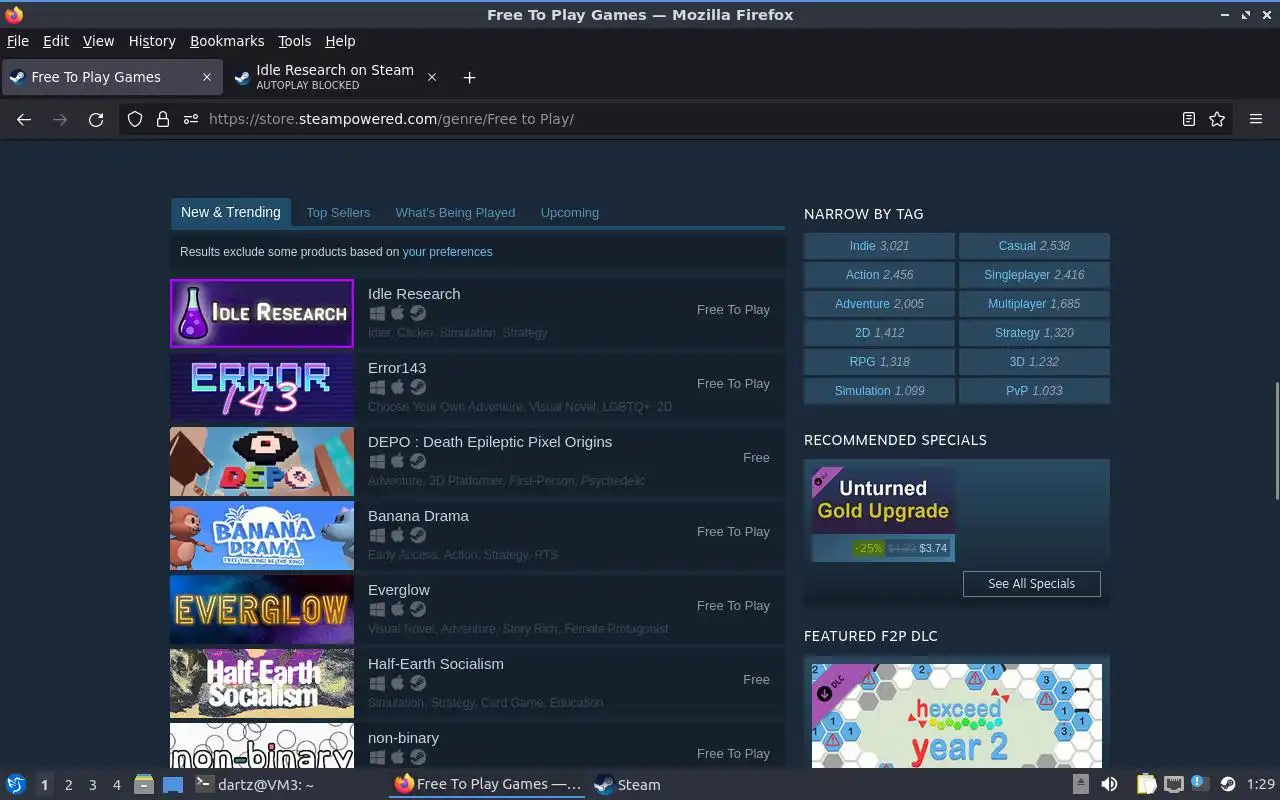Choose the Simulation tag filter
1280x800 pixels.
click(879, 391)
